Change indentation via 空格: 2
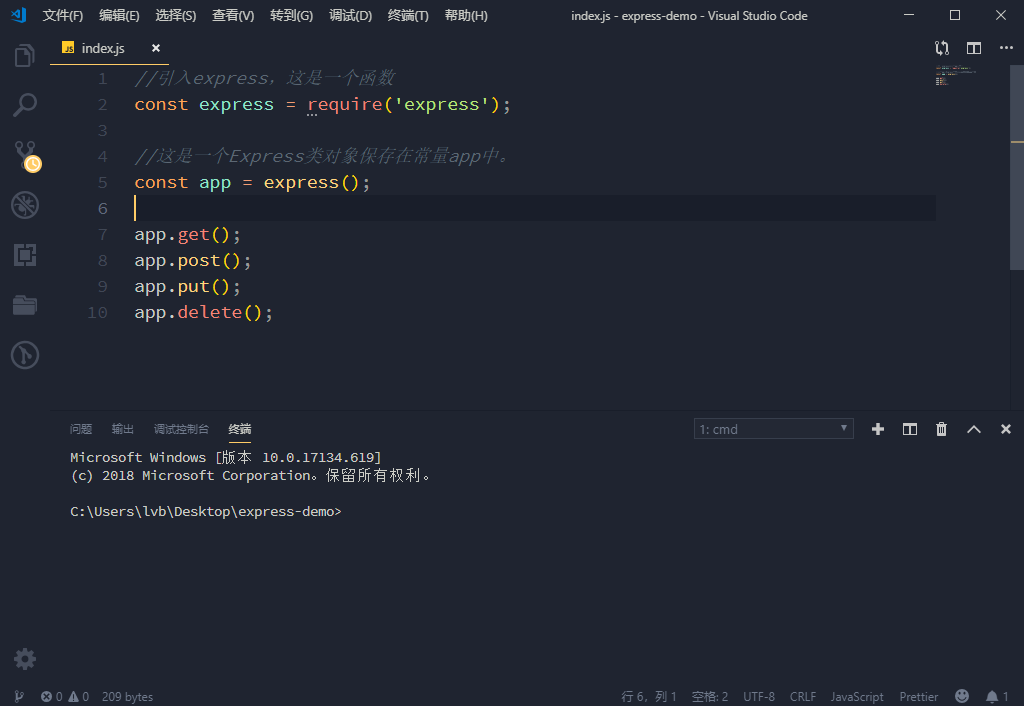 coord(710,697)
